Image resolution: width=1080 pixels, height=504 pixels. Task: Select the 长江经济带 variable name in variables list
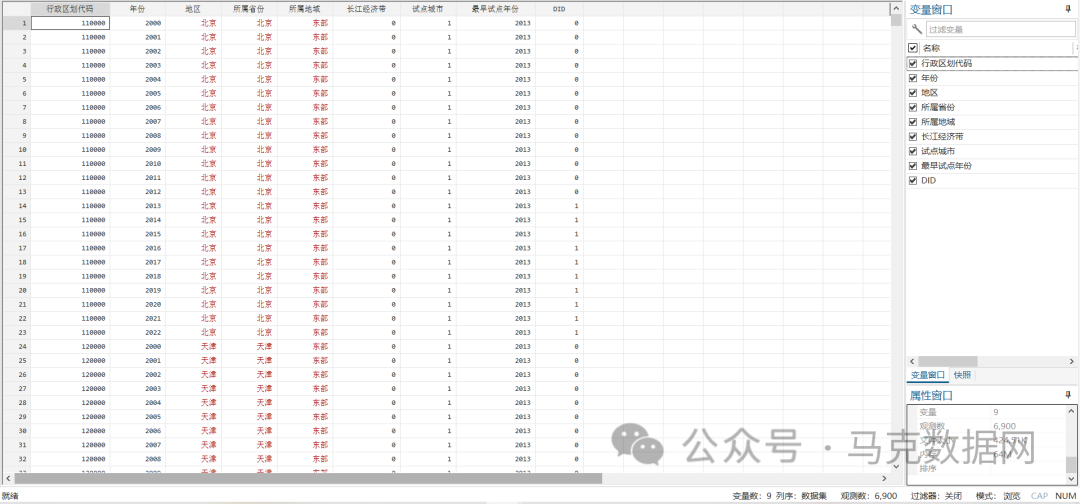942,136
